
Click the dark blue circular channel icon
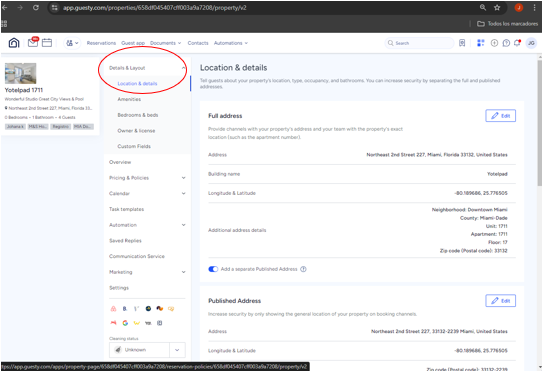pos(148,308)
